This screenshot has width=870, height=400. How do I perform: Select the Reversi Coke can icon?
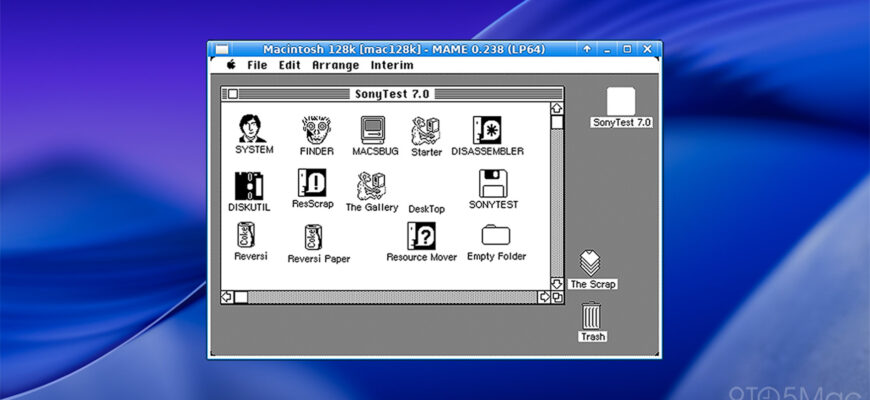click(246, 235)
